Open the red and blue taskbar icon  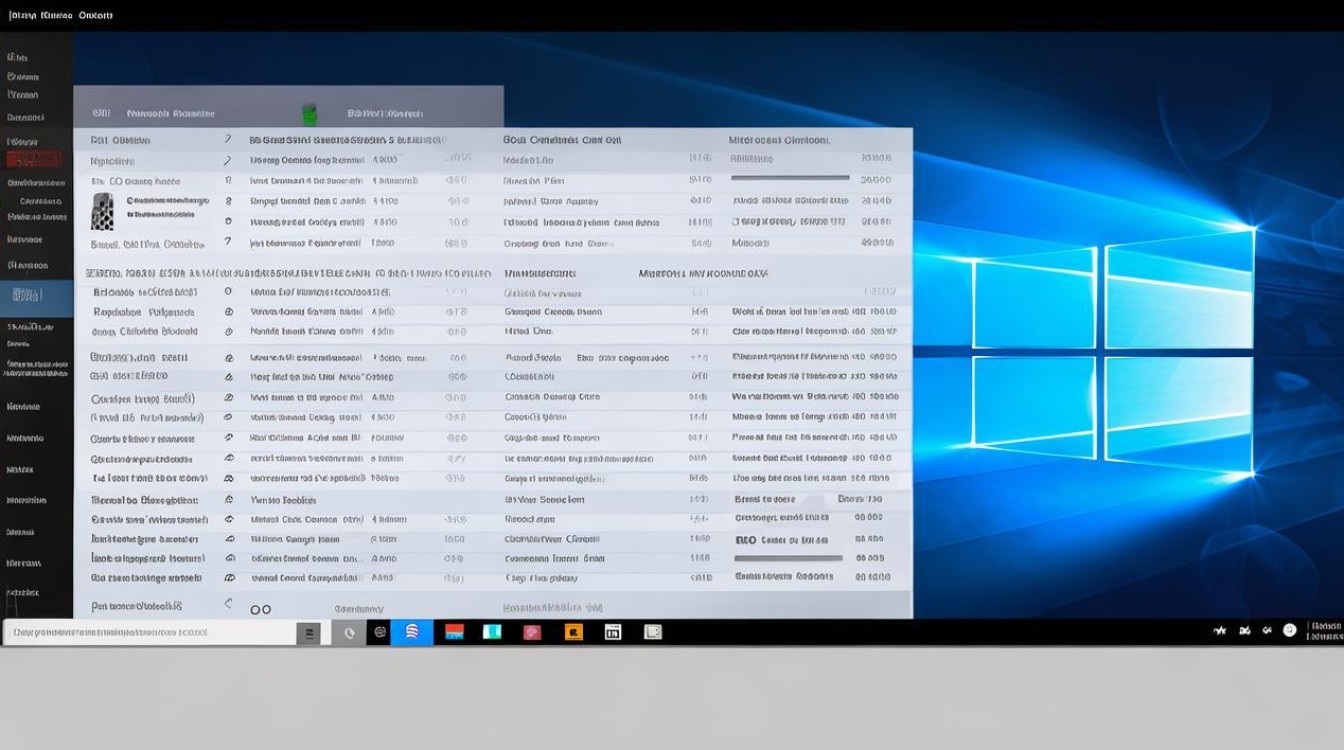(x=454, y=632)
